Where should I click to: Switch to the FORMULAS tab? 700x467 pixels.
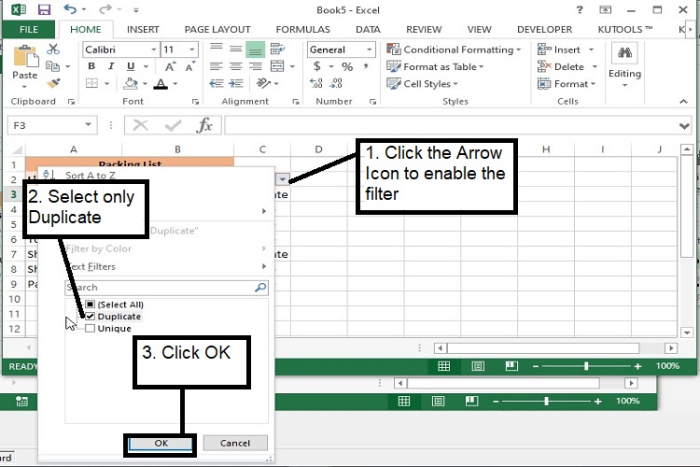coord(303,29)
